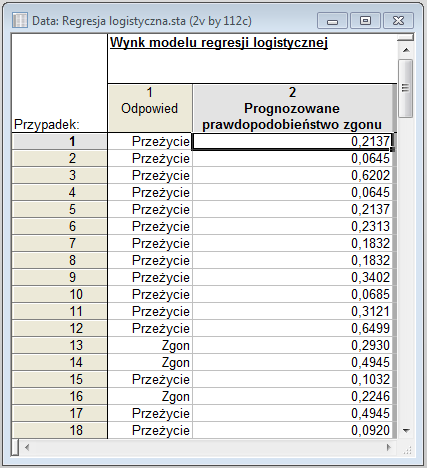Click the horizontal scrollbar left arrow
The image size is (427, 468).
click(27, 447)
